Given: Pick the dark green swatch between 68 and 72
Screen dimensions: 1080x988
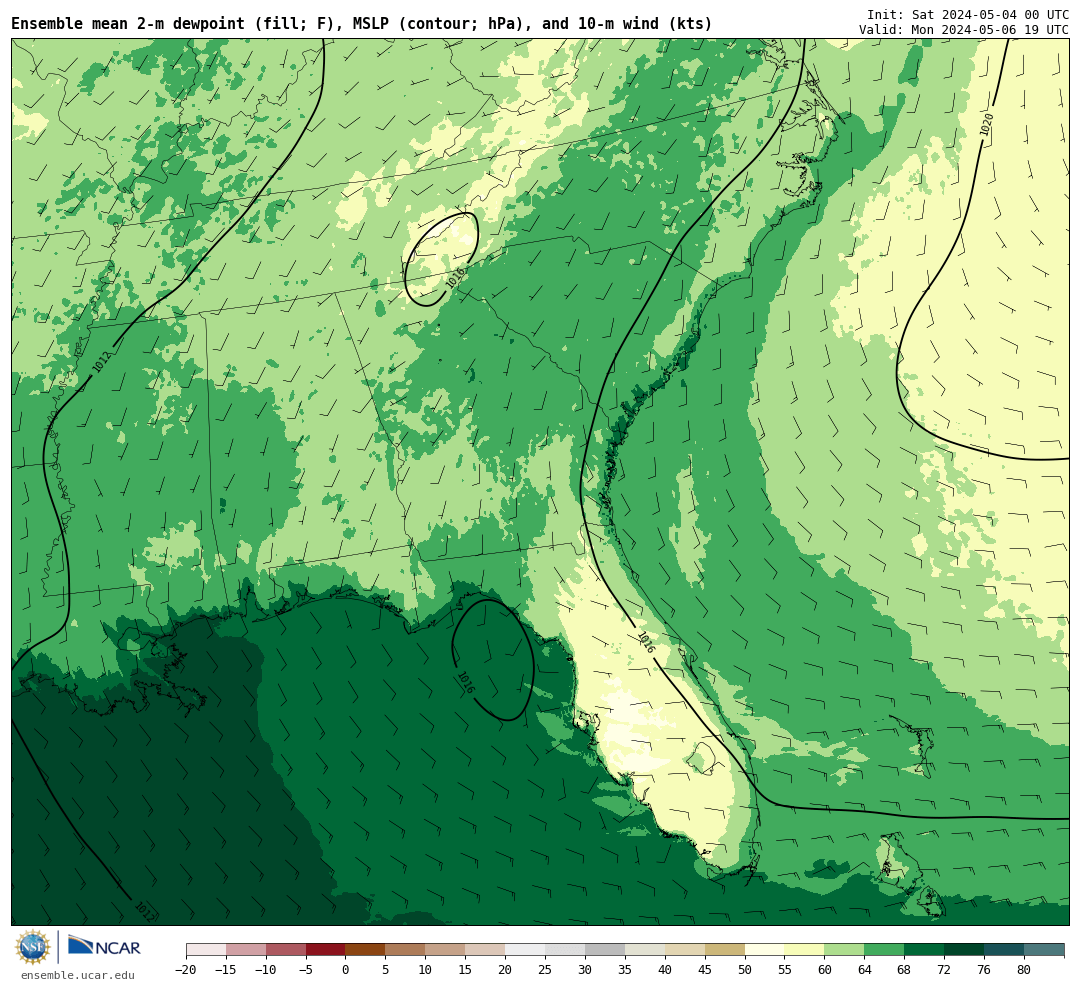Looking at the screenshot, I should [924, 950].
